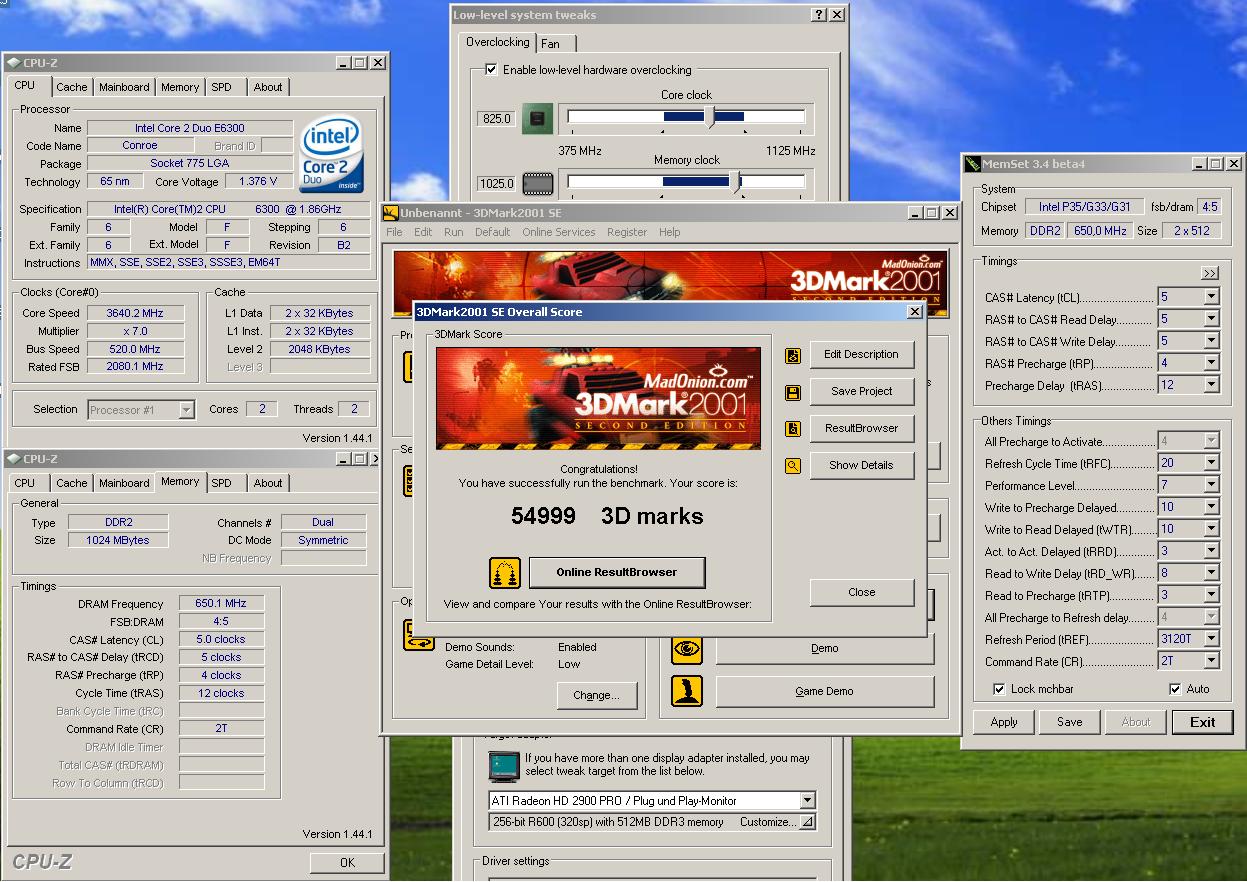
Task: Open the RAS# to CAS# Read Delay dropdown
Action: coord(1211,319)
